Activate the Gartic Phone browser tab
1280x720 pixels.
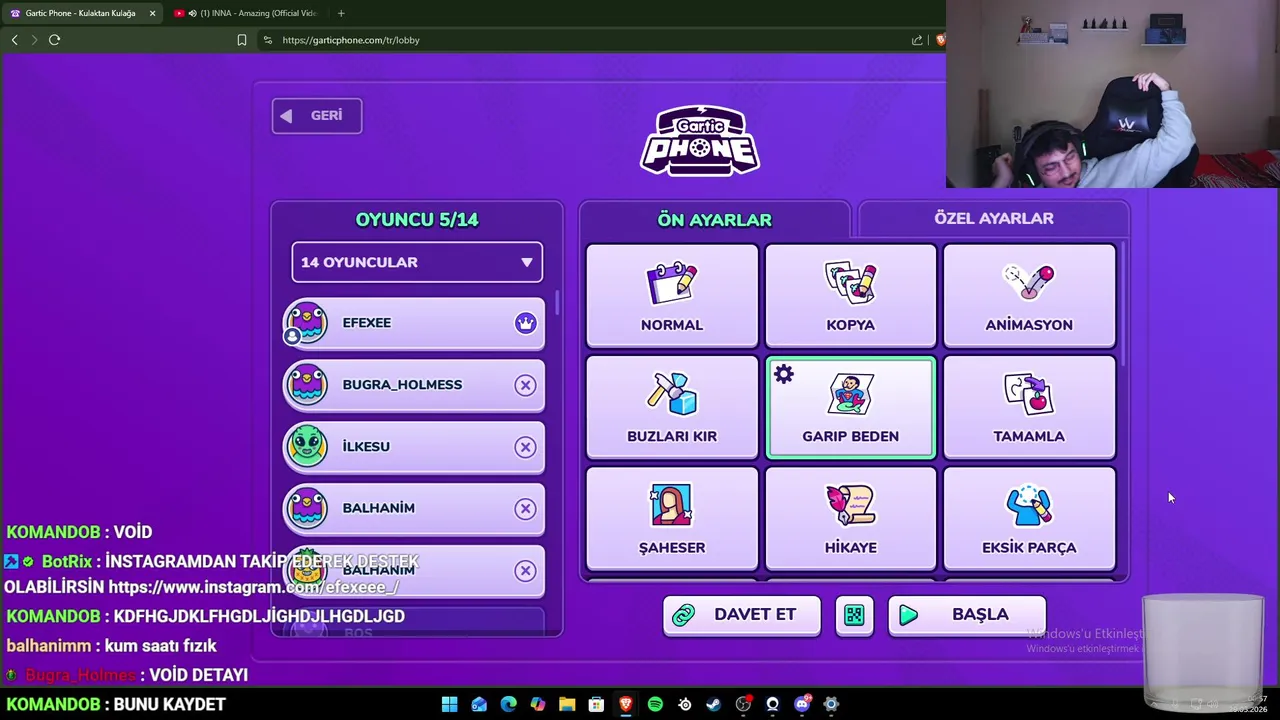coord(80,13)
